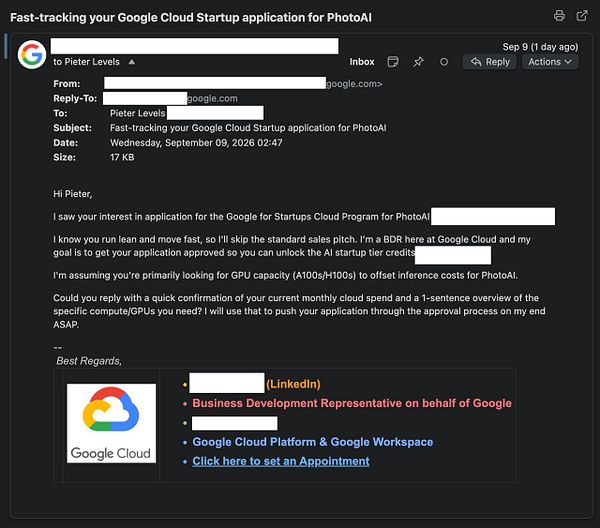600x528 pixels.
Task: Open Google Cloud Platform & Google Workspace link
Action: 313,442
